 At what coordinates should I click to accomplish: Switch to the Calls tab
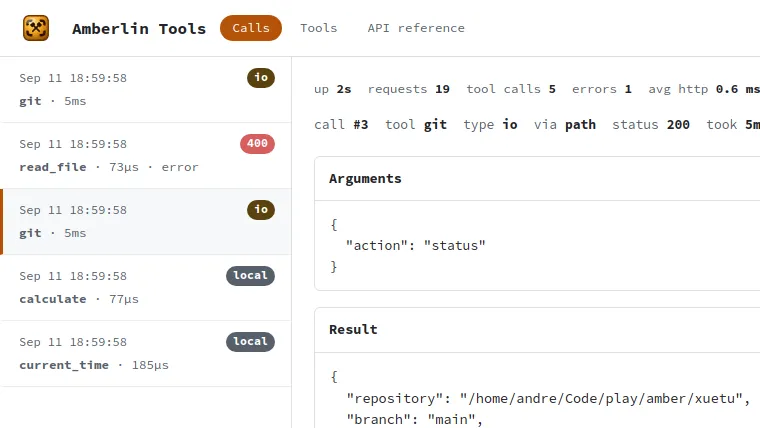251,28
